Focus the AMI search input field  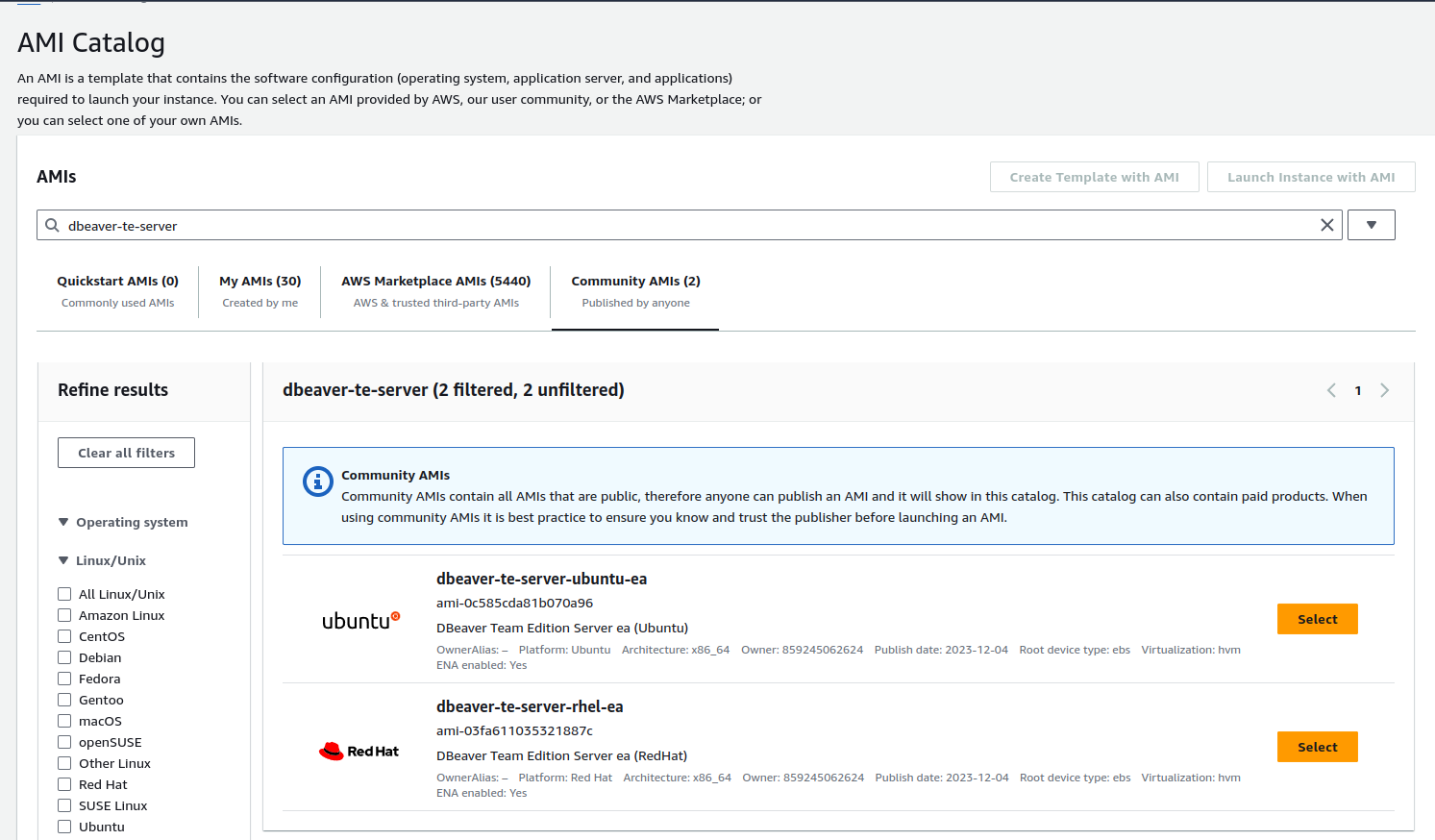click(689, 225)
